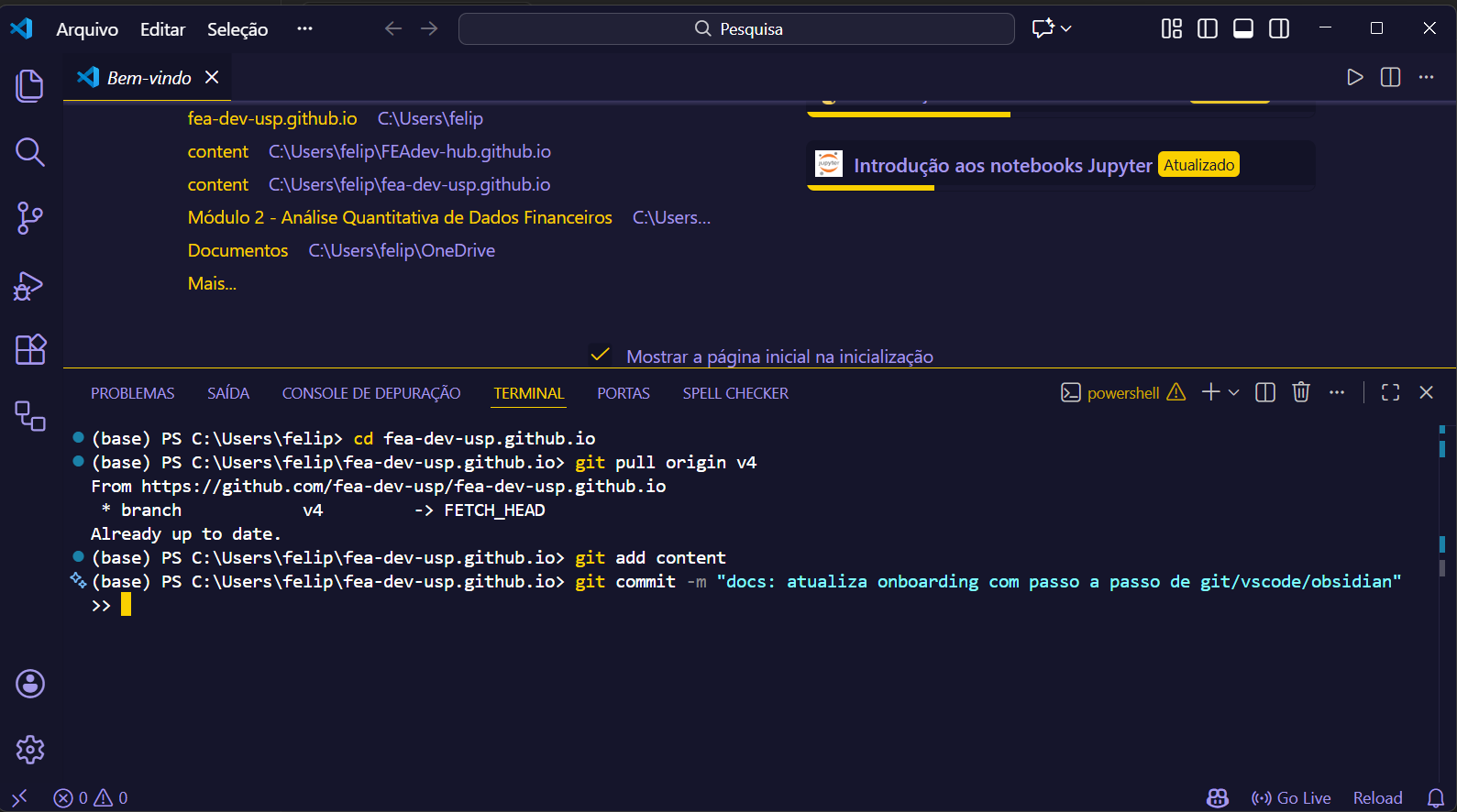The image size is (1457, 812).
Task: Open the Seleção menu
Action: [x=237, y=29]
